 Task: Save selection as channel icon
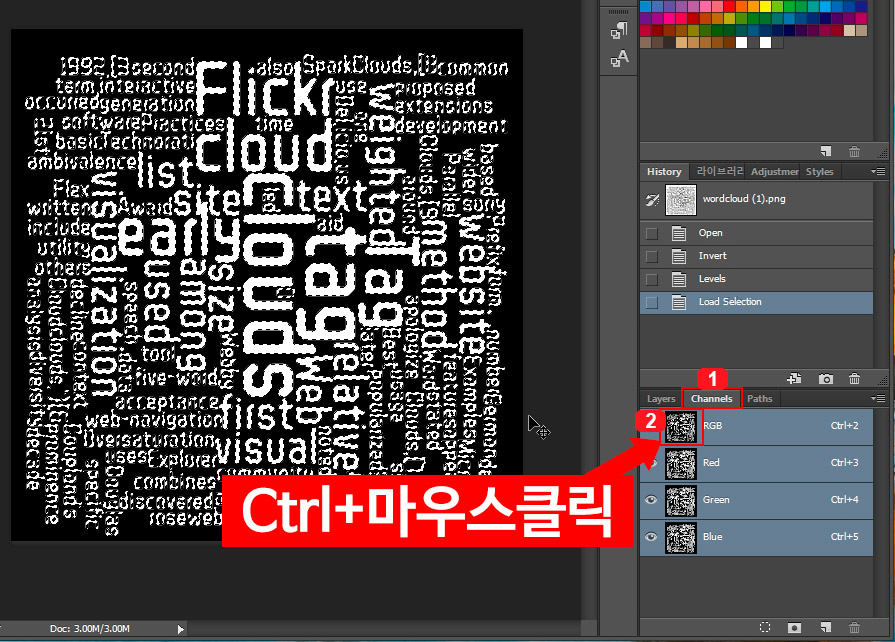click(x=794, y=627)
